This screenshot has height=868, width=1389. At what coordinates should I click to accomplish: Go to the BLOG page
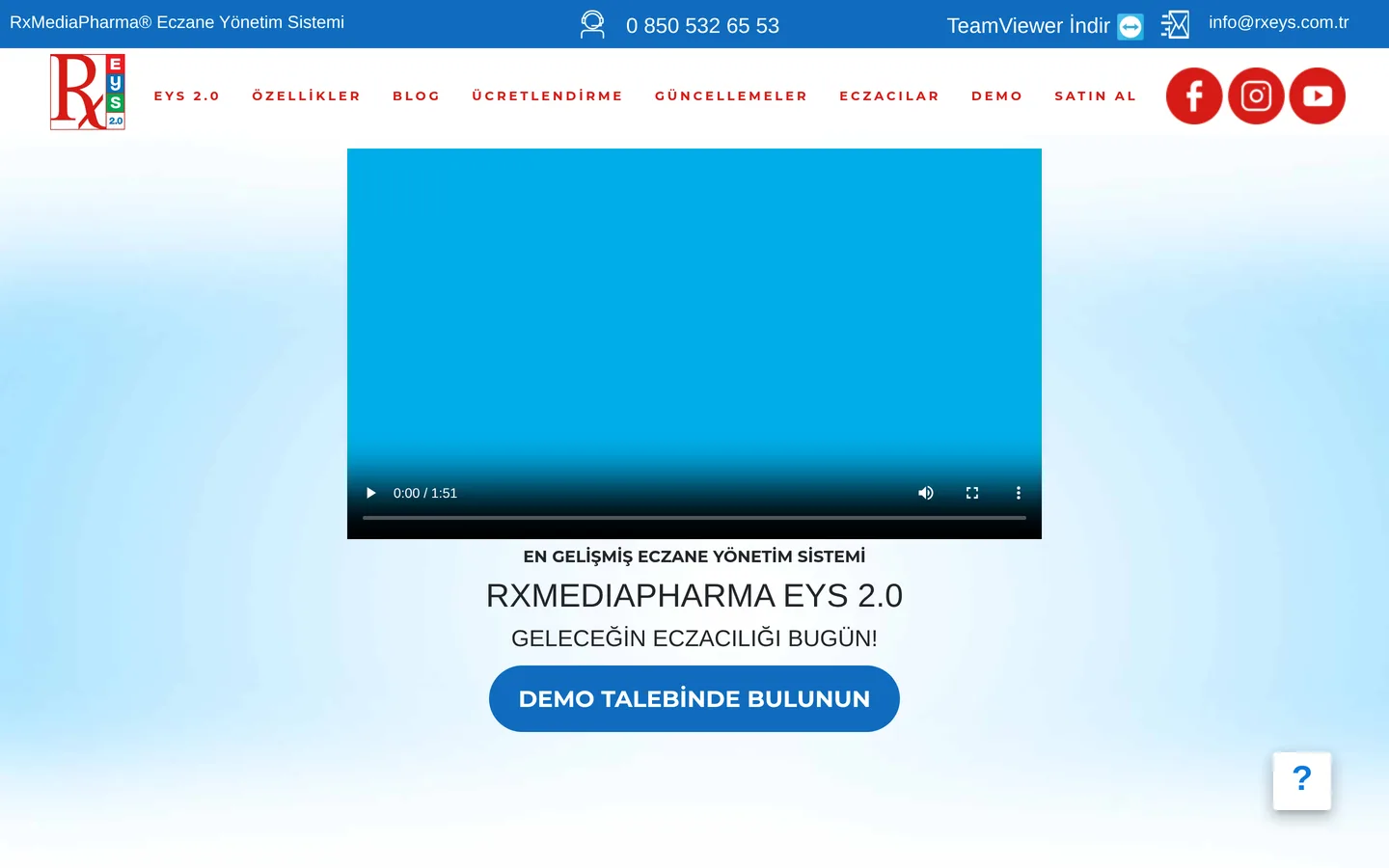[417, 95]
